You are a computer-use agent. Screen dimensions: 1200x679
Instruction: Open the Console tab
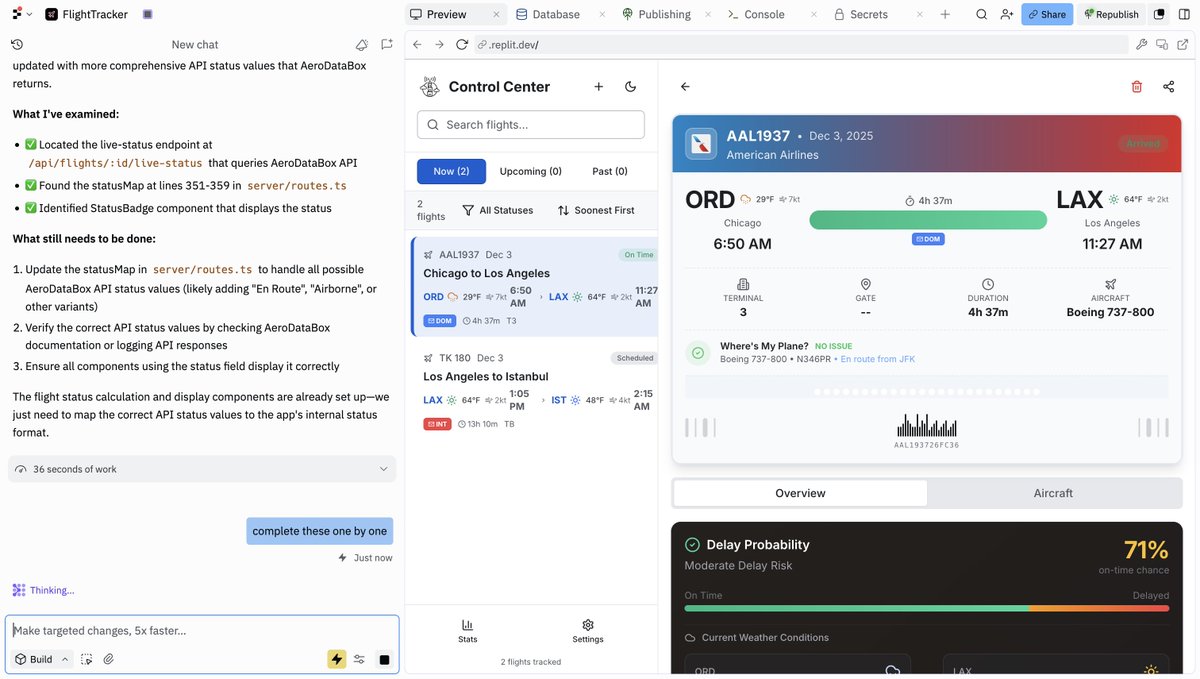757,14
